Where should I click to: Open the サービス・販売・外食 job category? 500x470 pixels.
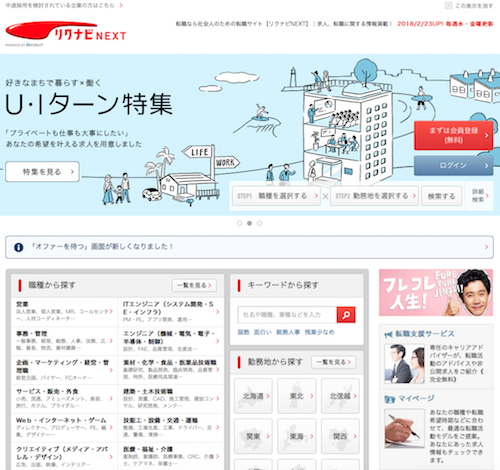pyautogui.click(x=64, y=399)
